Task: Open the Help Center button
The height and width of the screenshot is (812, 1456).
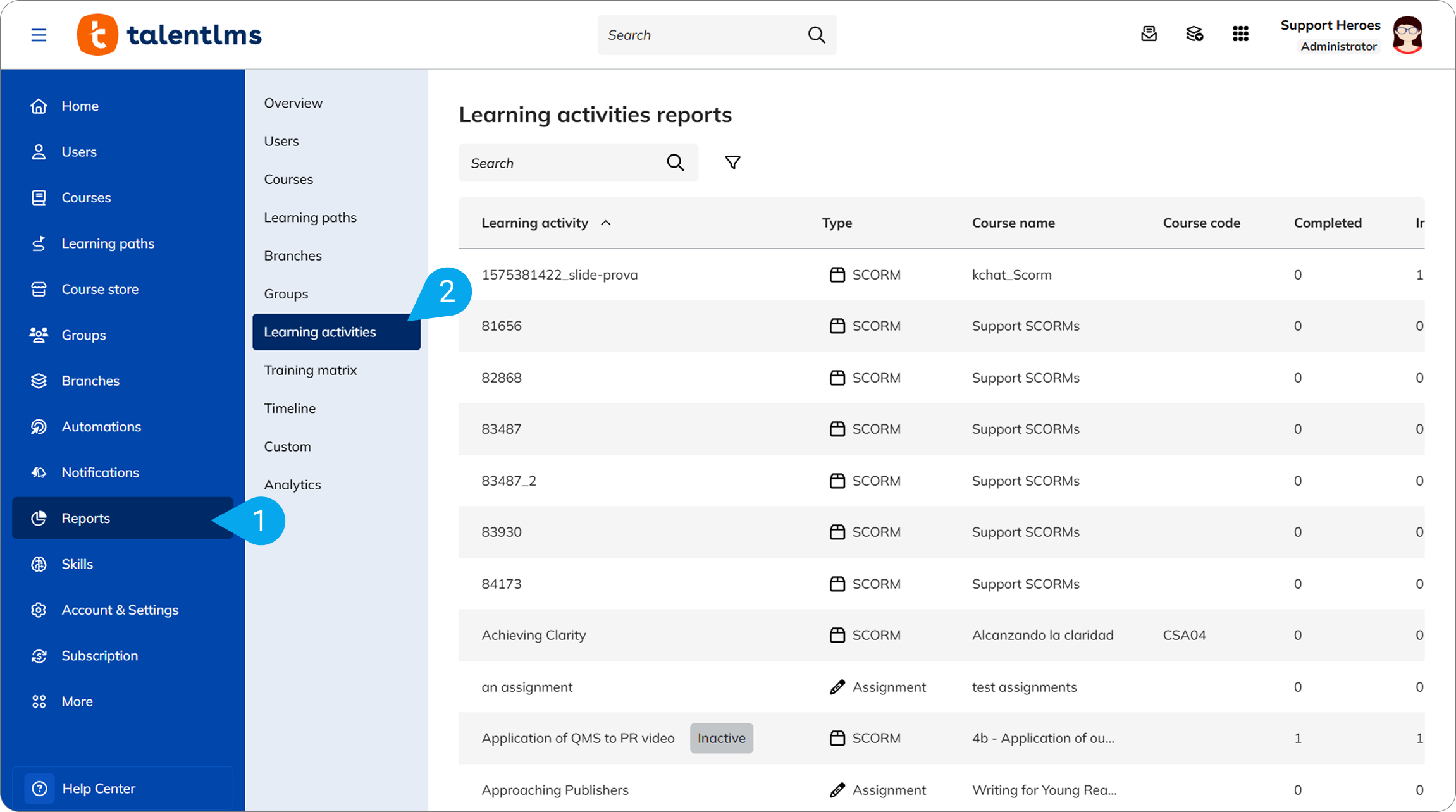Action: click(x=123, y=789)
